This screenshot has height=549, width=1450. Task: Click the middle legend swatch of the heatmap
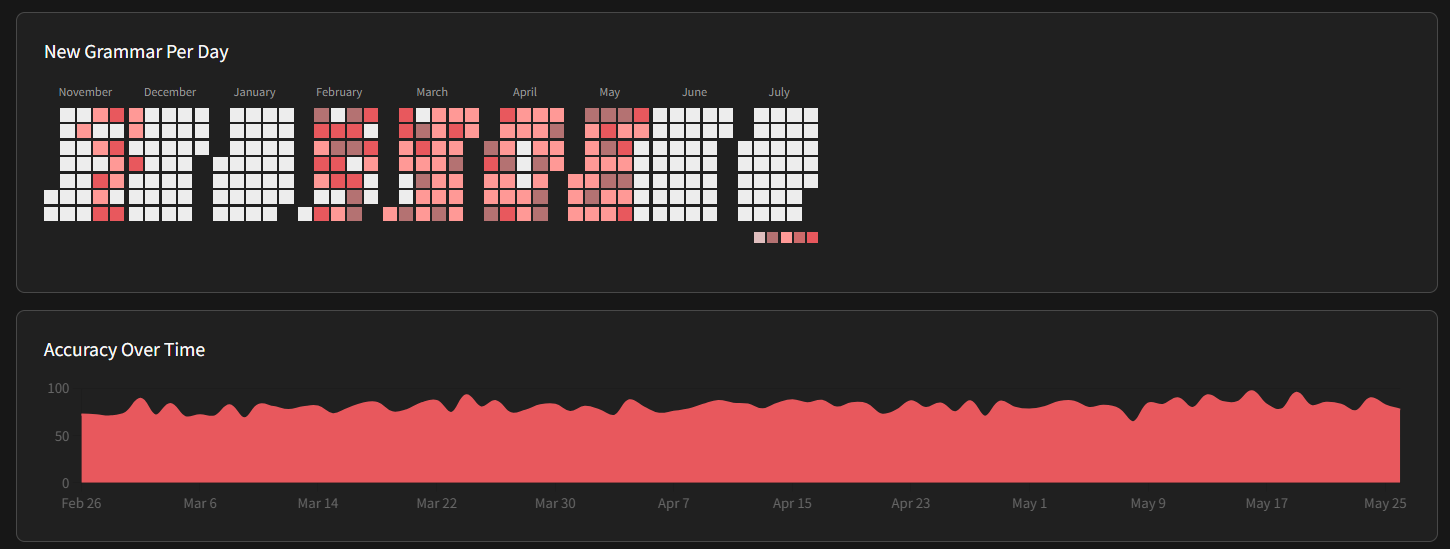786,237
